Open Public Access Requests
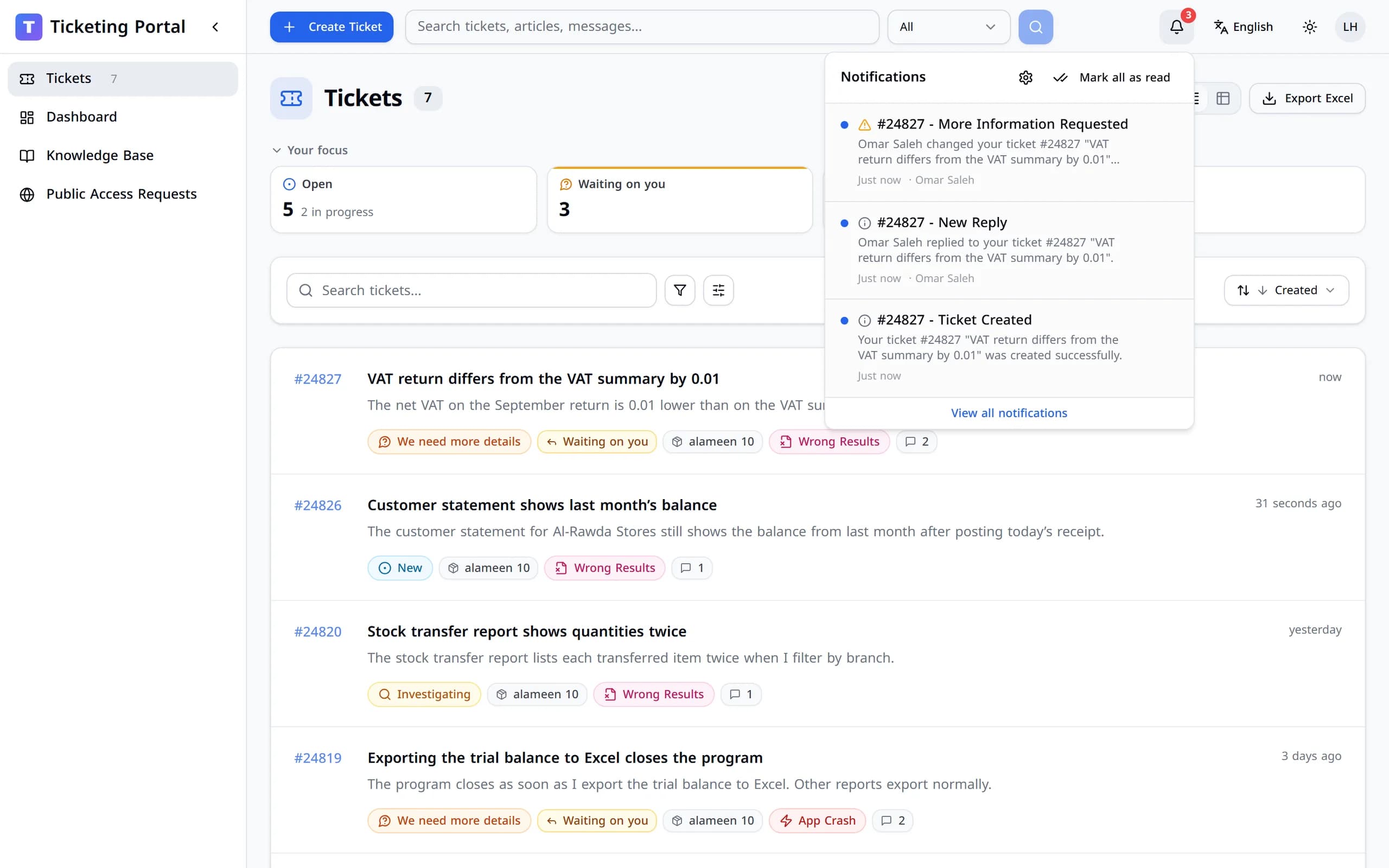1389x868 pixels. click(123, 194)
